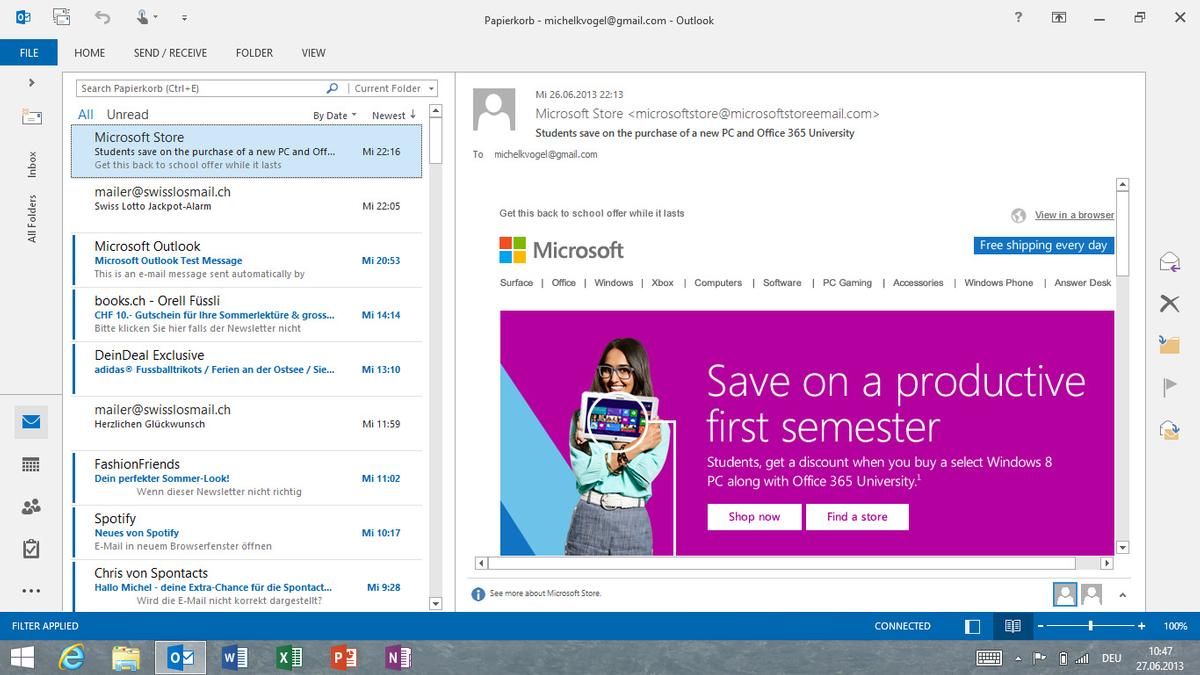Flag the message with the flag icon
The height and width of the screenshot is (675, 1200).
click(1169, 387)
